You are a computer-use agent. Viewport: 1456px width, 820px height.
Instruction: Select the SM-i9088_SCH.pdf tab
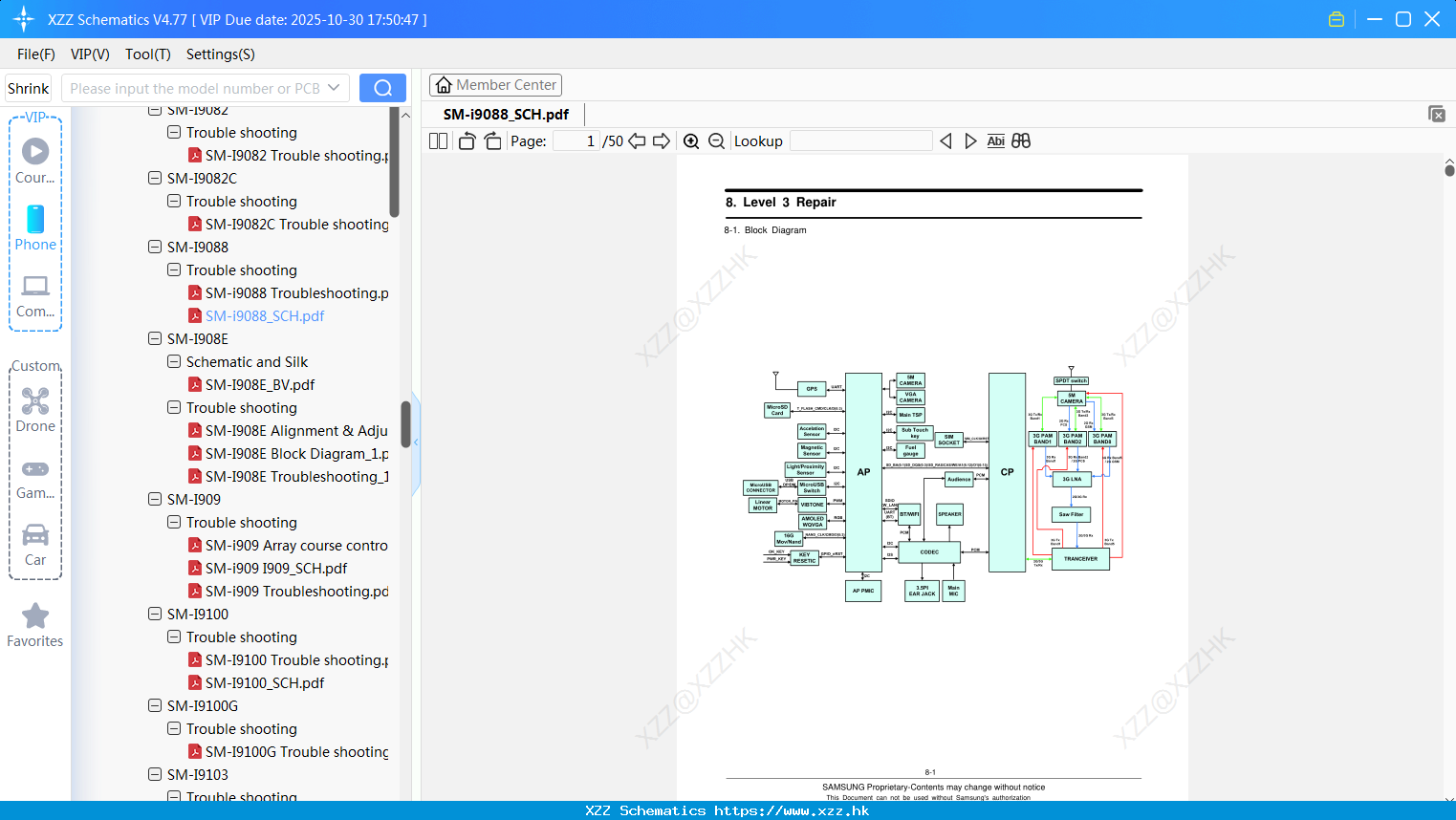(x=506, y=115)
